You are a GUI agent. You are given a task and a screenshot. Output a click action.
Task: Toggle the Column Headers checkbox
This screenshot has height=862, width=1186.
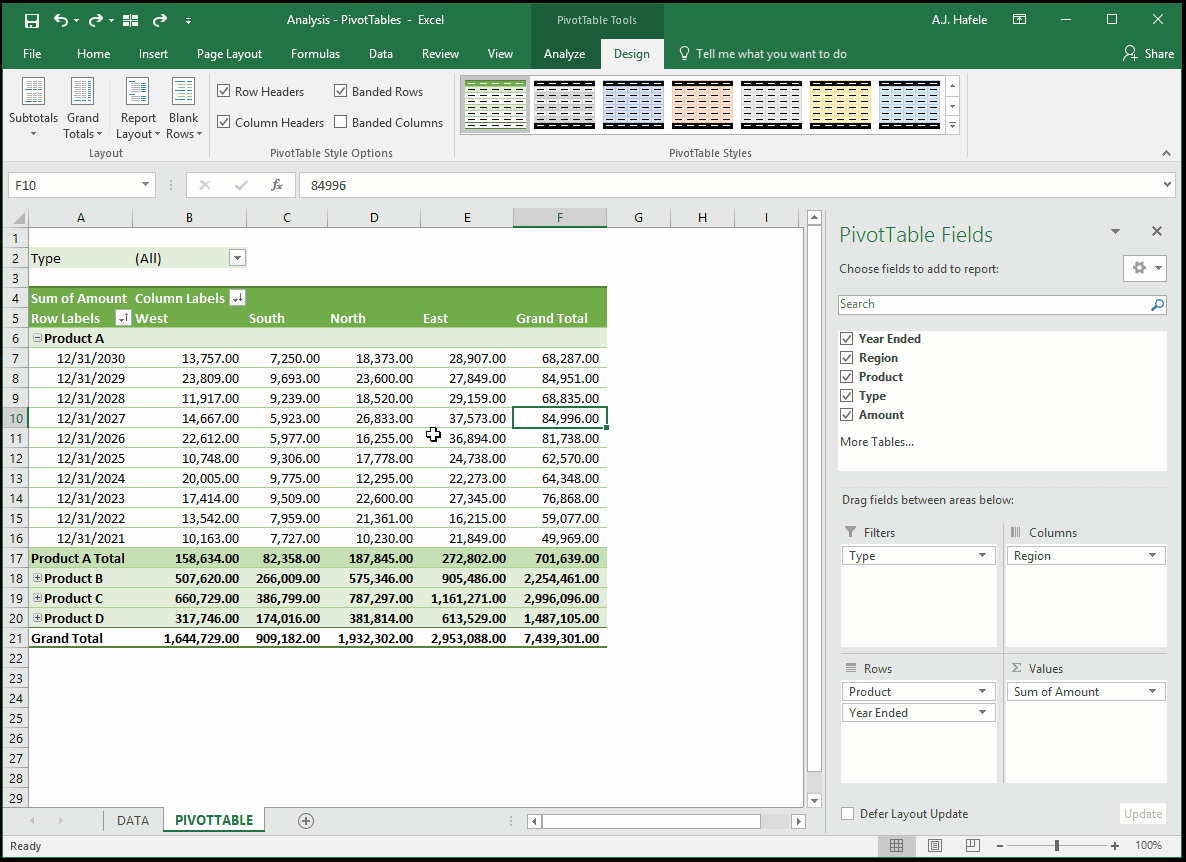coord(224,122)
